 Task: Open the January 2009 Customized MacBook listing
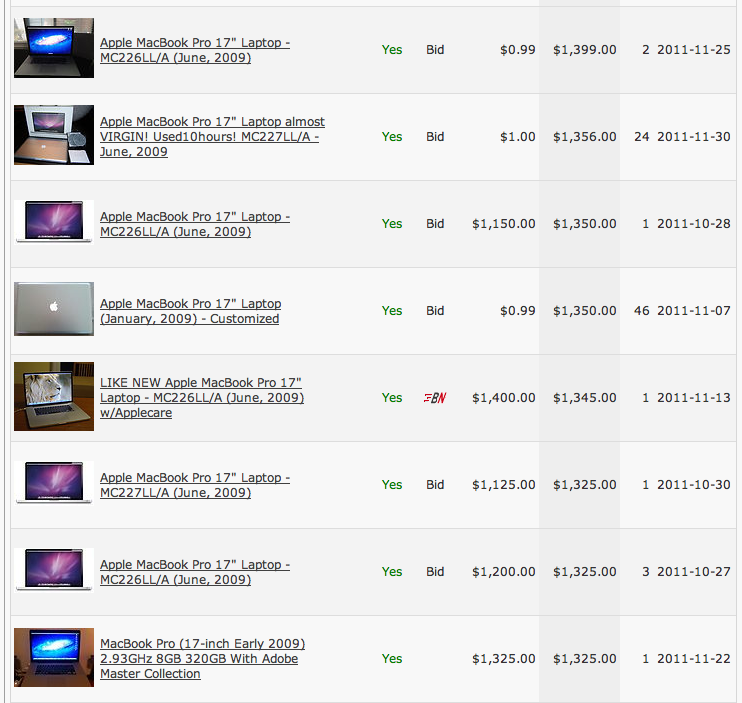point(190,311)
